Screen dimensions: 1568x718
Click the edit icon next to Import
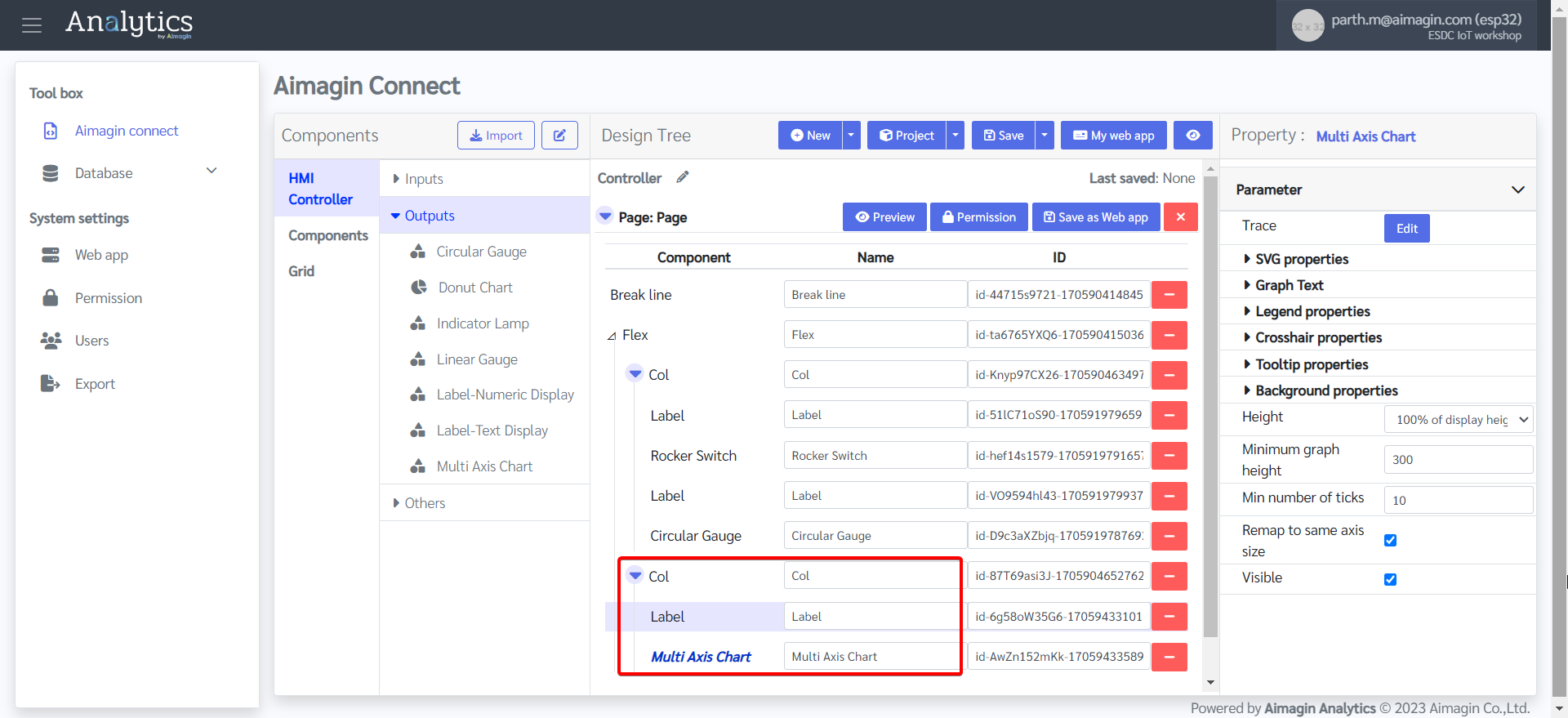point(559,136)
